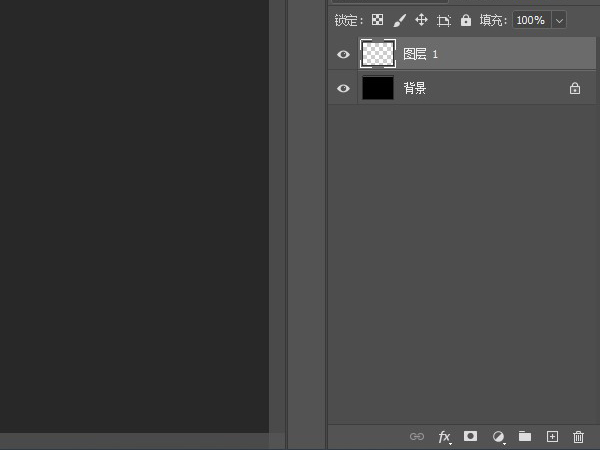This screenshot has height=450, width=600.
Task: Click the black 背景 layer thumbnail
Action: click(378, 88)
